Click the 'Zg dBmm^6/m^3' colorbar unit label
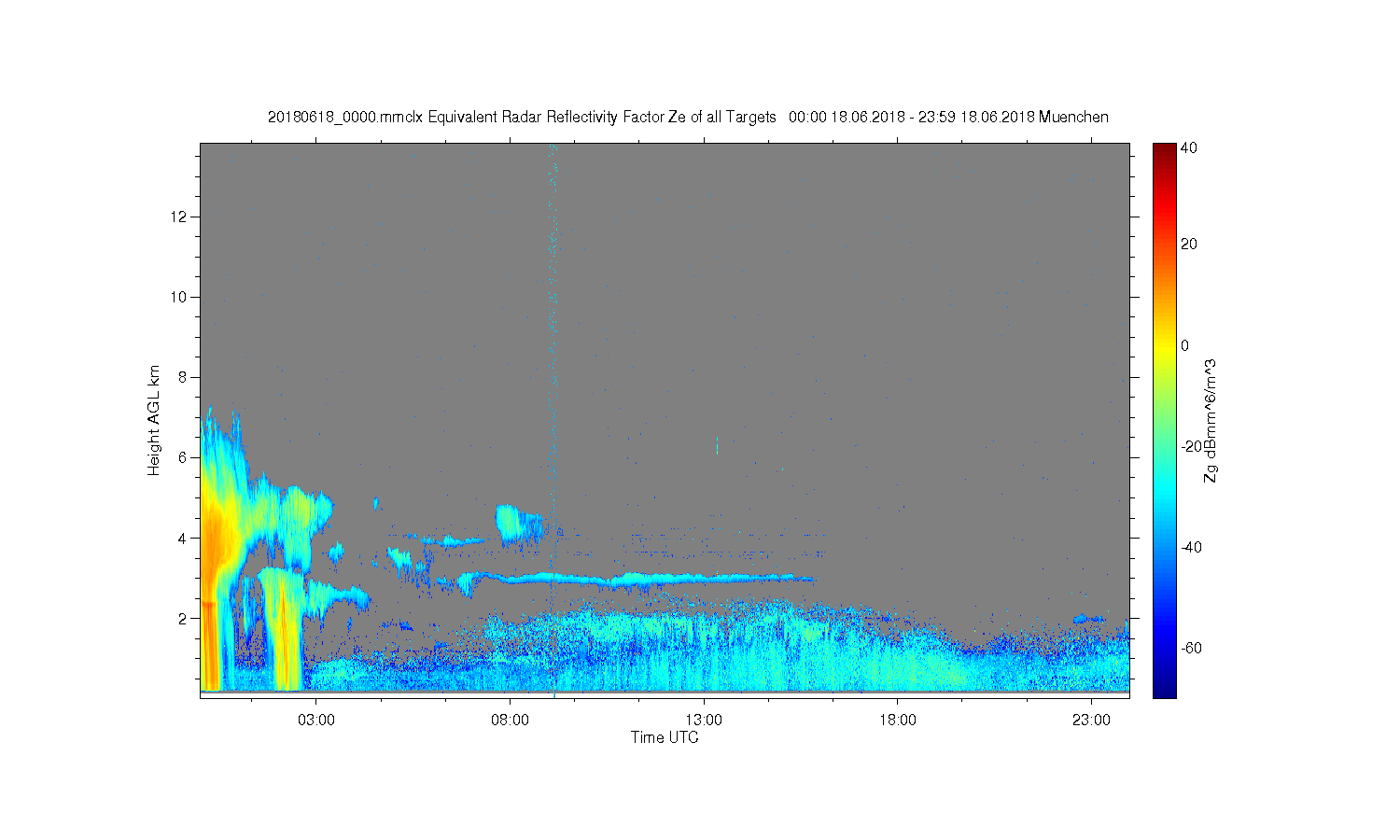The image size is (1400, 840). pyautogui.click(x=1211, y=420)
